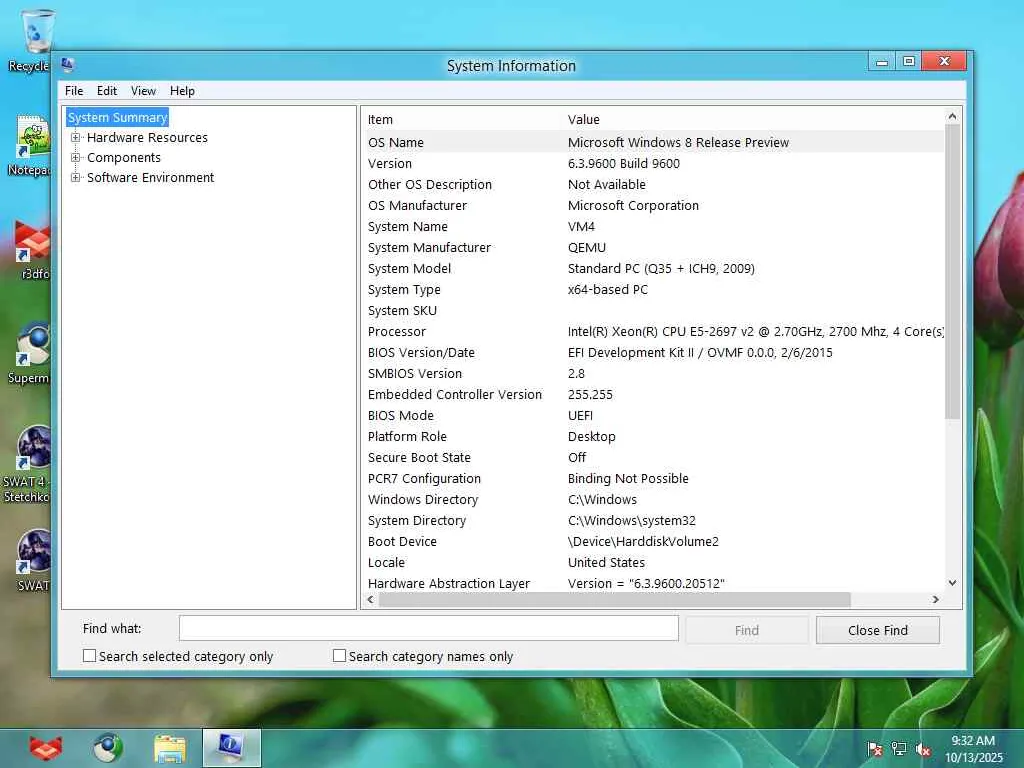Expand the Components tree node
Viewport: 1024px width, 768px height.
[x=76, y=158]
